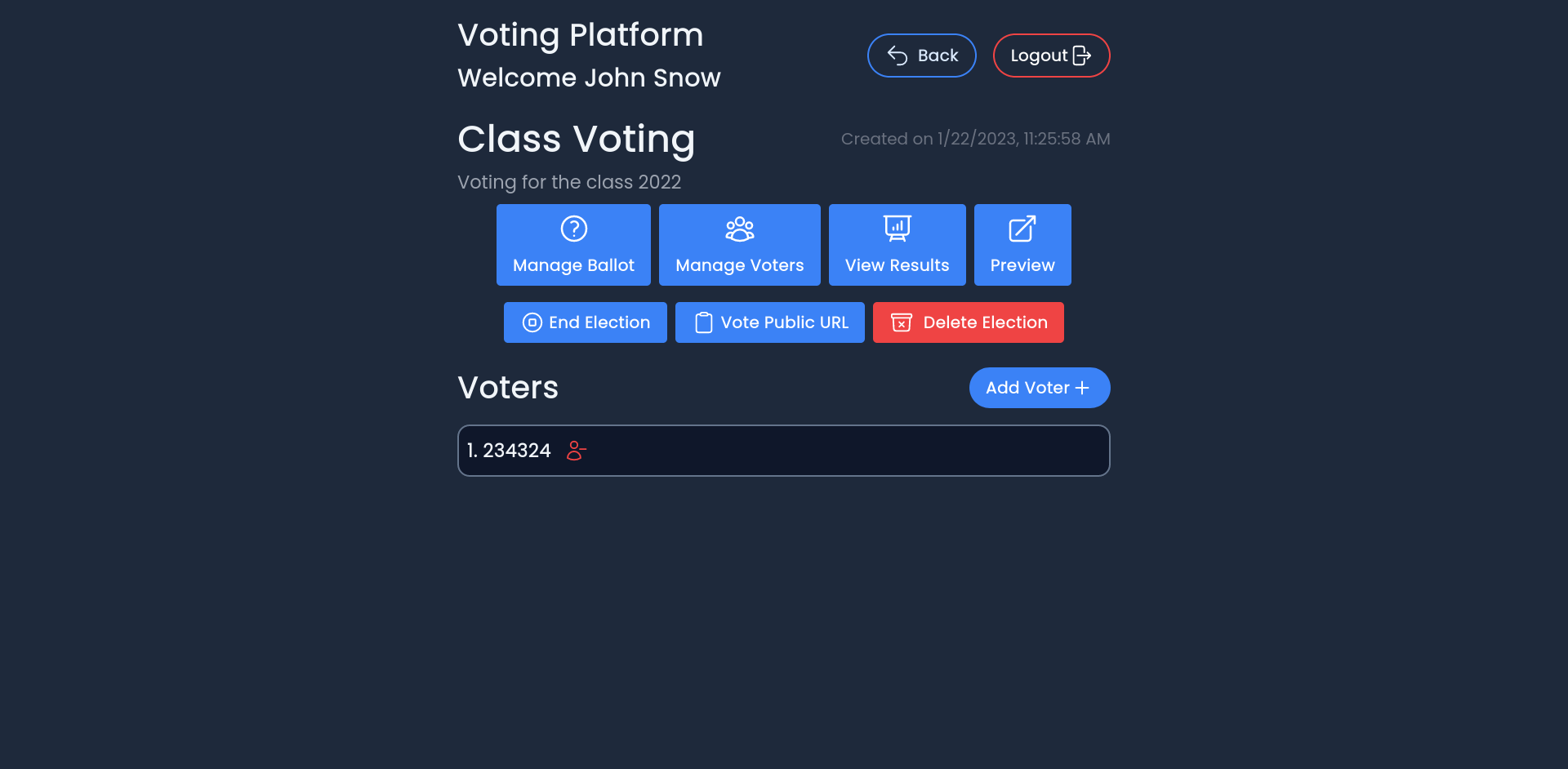Copy the Vote Public URL

[x=769, y=322]
